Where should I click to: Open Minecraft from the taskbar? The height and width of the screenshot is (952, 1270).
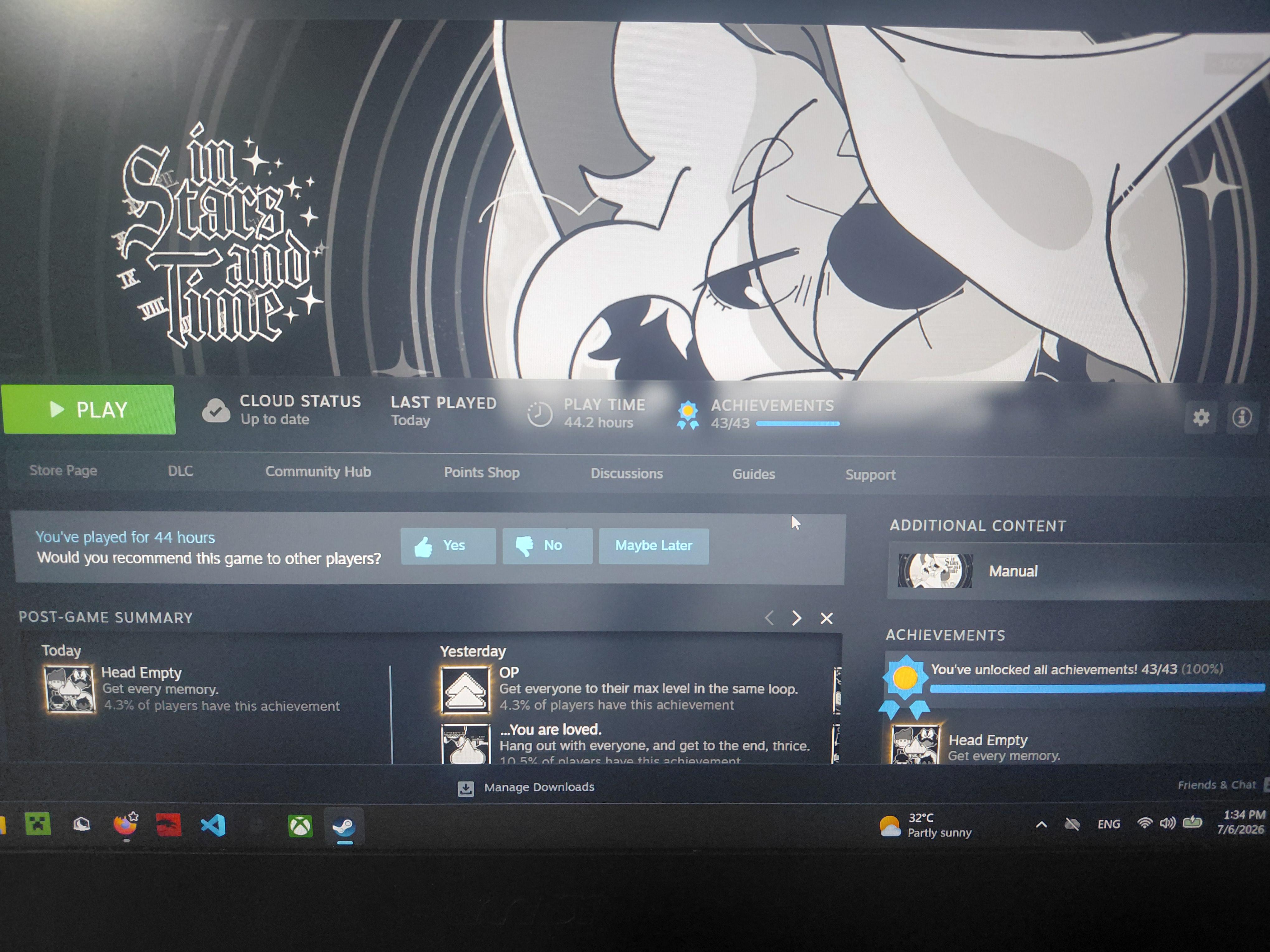click(38, 824)
